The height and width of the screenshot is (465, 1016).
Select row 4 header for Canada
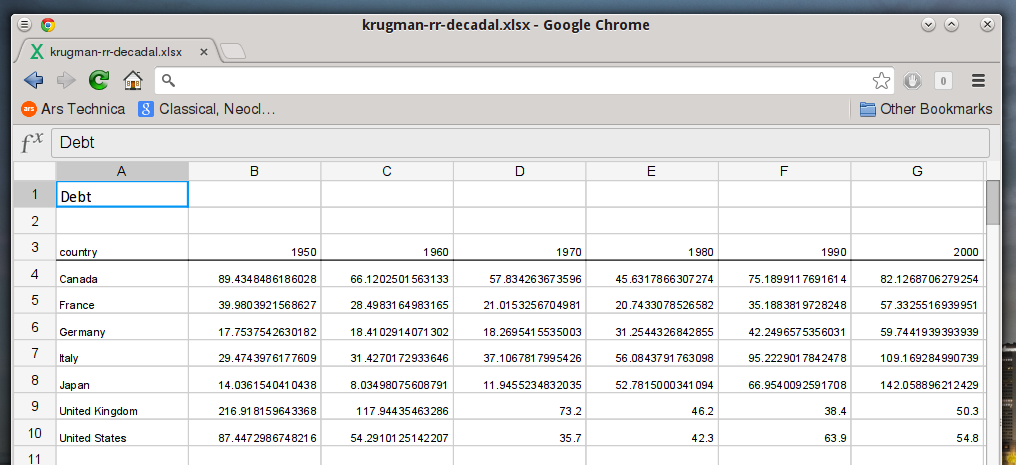point(34,274)
